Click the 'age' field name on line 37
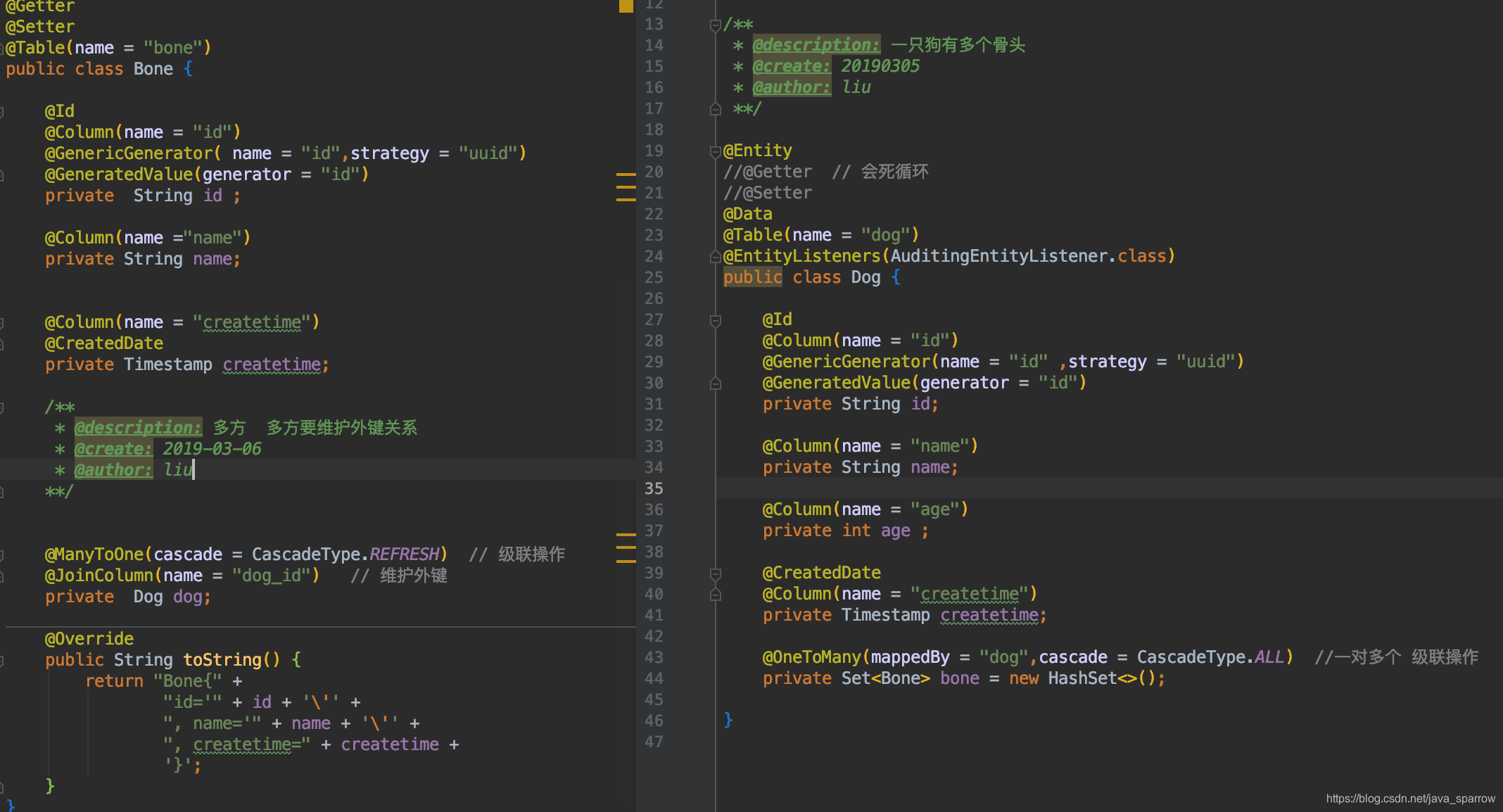1503x812 pixels. pos(896,531)
